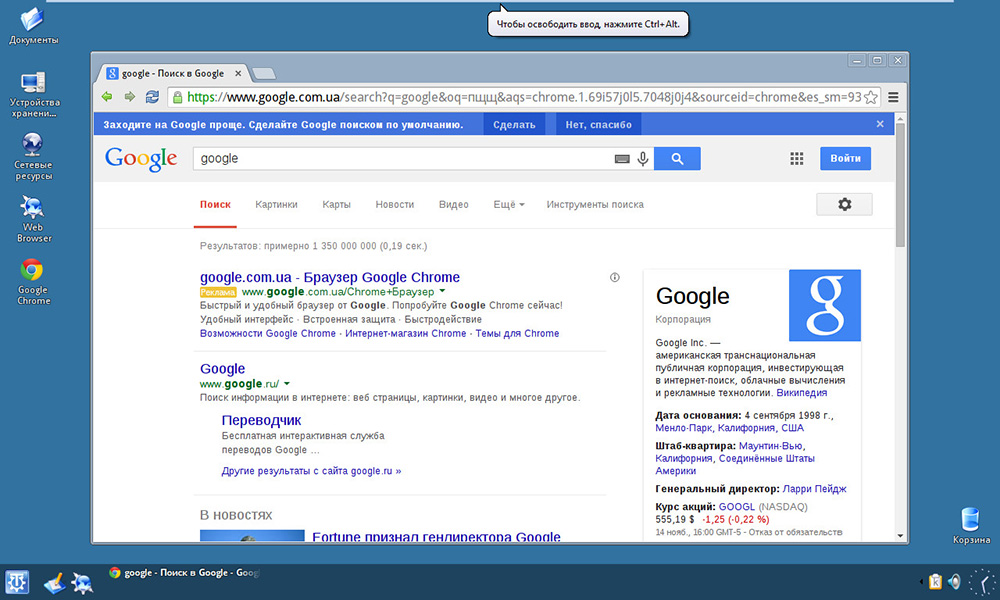Viewport: 1000px width, 600px height.
Task: Dismiss the default search info bar
Action: coord(880,124)
